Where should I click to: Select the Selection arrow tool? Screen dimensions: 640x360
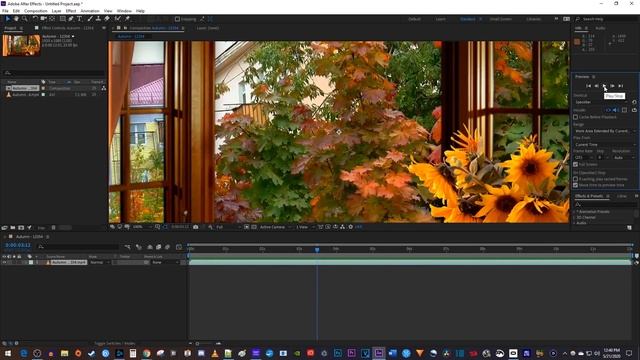[7, 19]
